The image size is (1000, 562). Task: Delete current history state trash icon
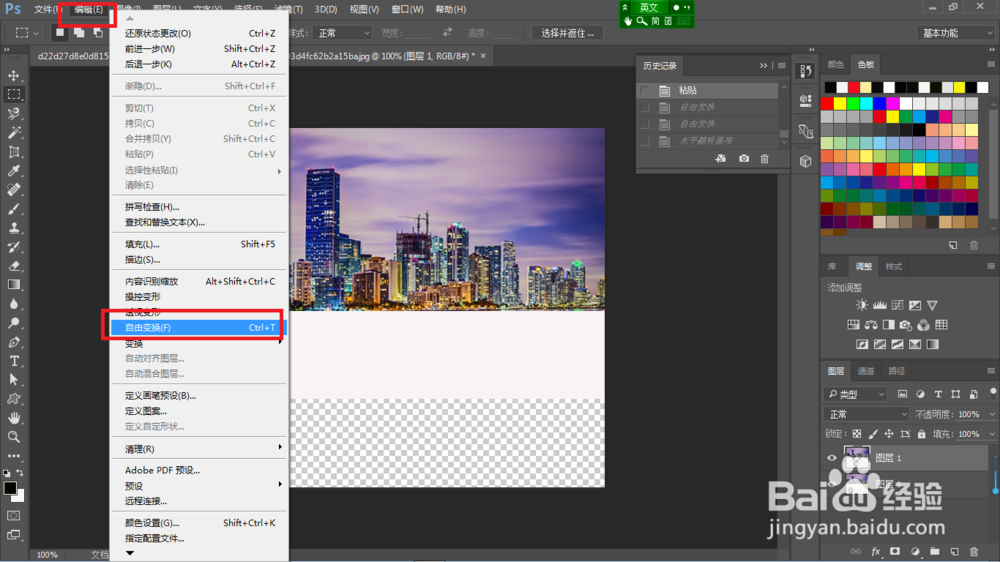coord(765,158)
